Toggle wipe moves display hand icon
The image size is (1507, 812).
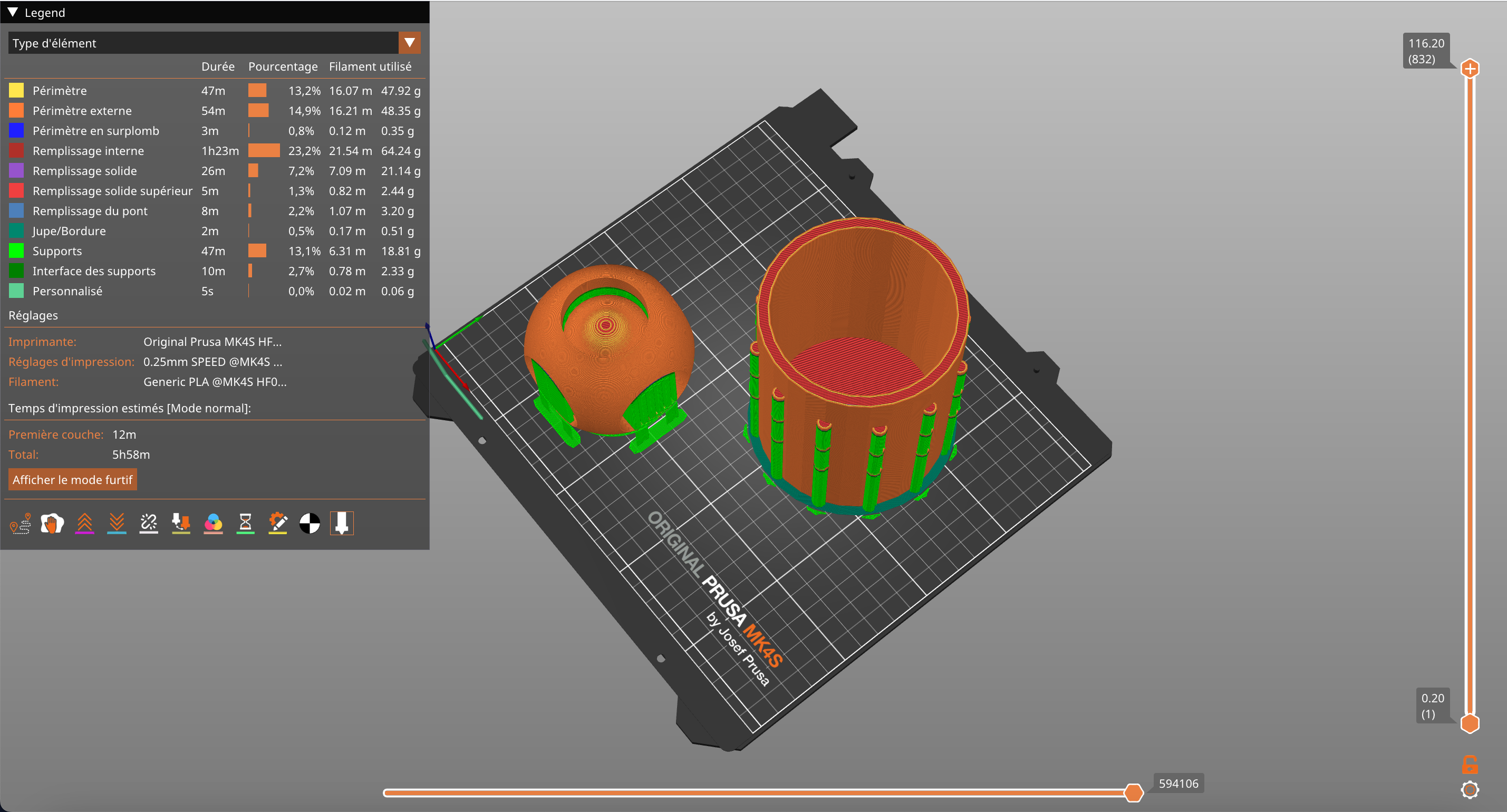(52, 523)
